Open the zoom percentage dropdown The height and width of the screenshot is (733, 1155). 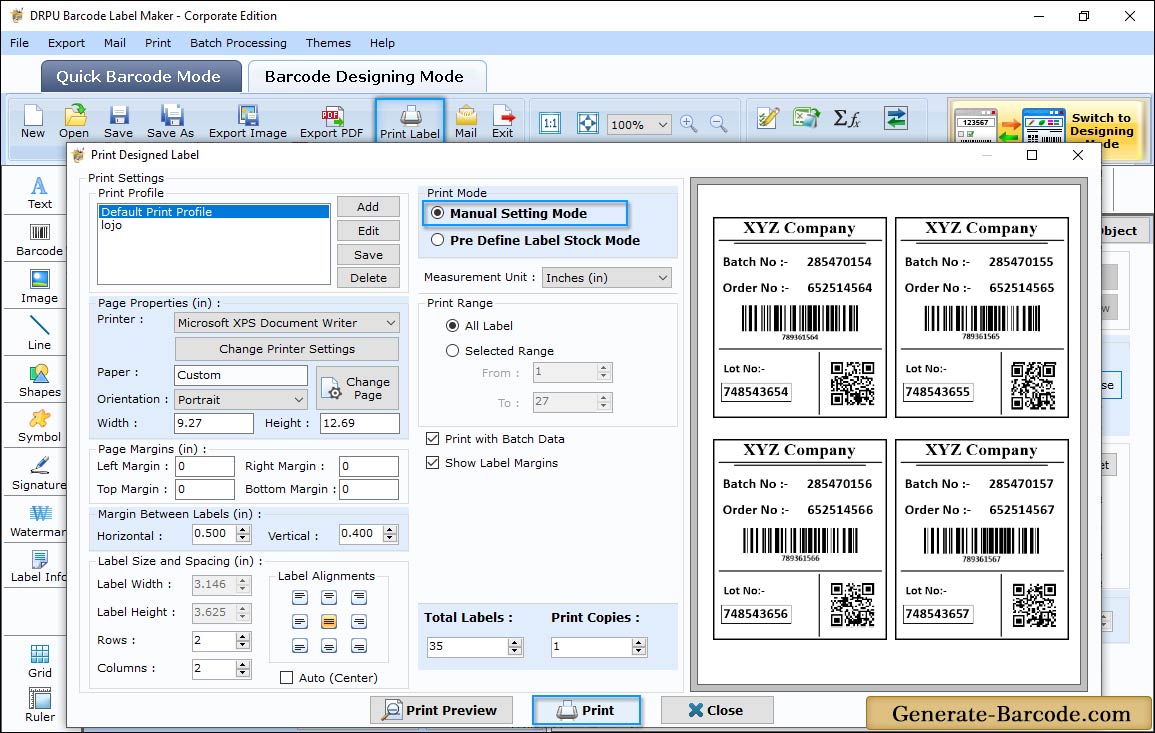pos(639,124)
